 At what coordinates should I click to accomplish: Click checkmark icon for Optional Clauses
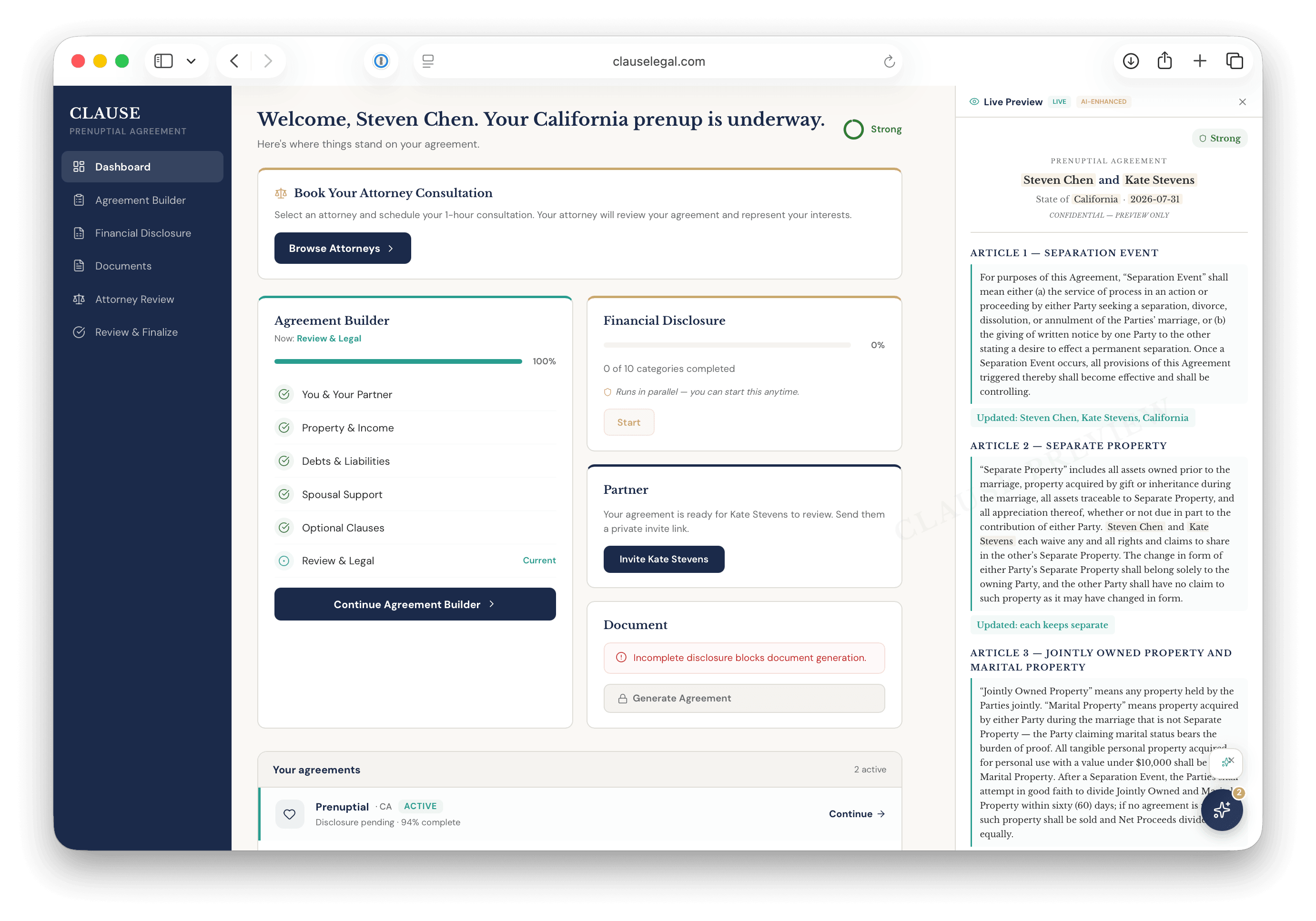pyautogui.click(x=284, y=527)
